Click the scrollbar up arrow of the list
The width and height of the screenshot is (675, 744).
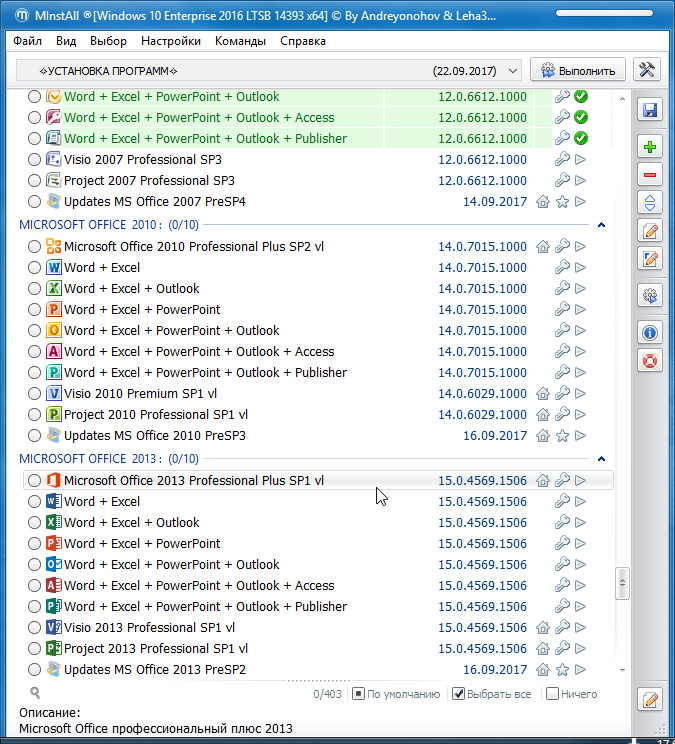click(622, 99)
